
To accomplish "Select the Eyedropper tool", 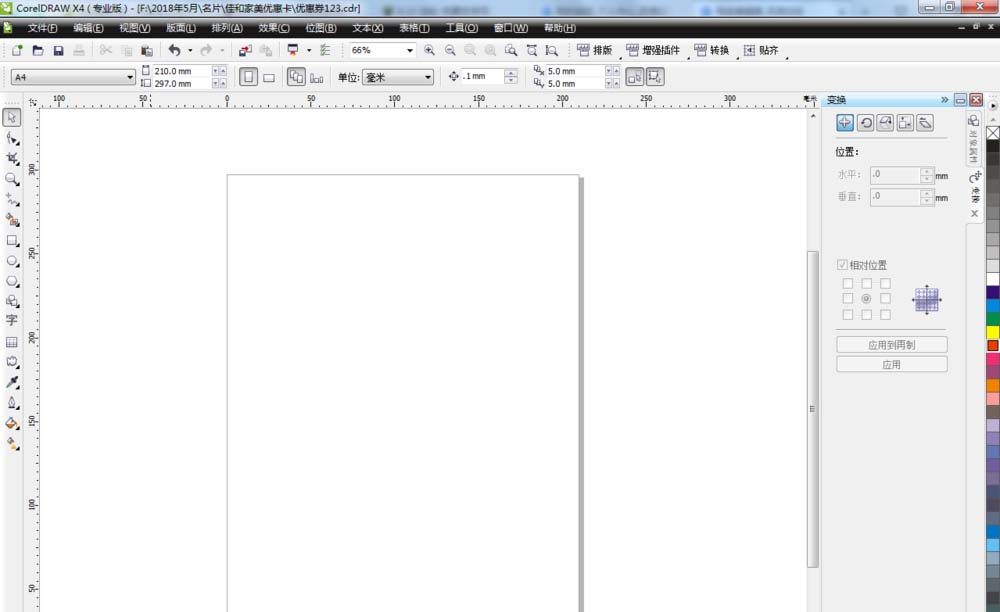I will click(11, 382).
